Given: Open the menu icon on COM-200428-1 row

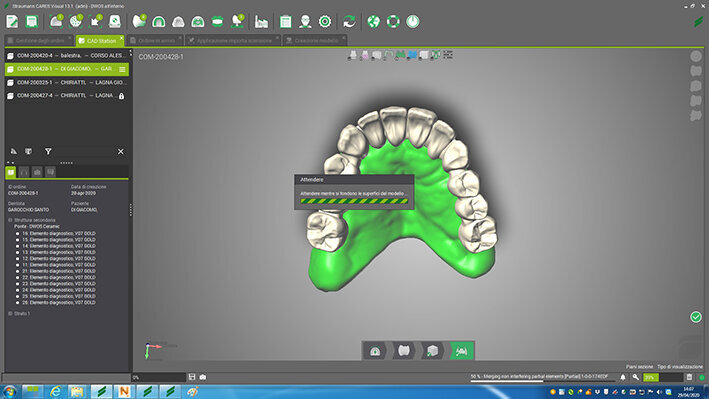Looking at the screenshot, I should (x=122, y=69).
